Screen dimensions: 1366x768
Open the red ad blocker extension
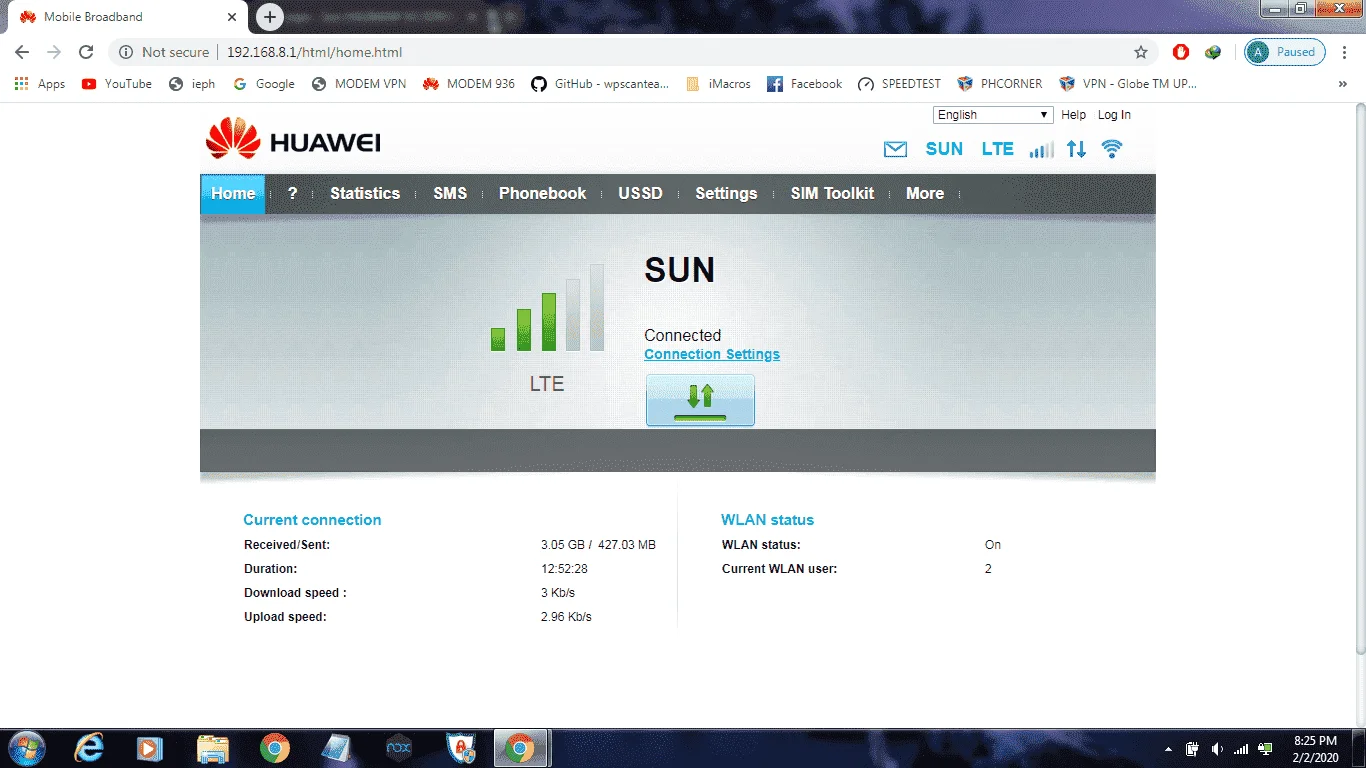coord(1181,52)
